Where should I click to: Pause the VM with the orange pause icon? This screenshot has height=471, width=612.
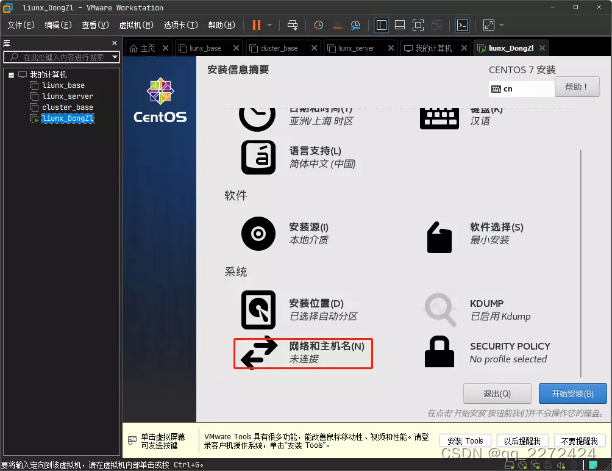tap(256, 25)
